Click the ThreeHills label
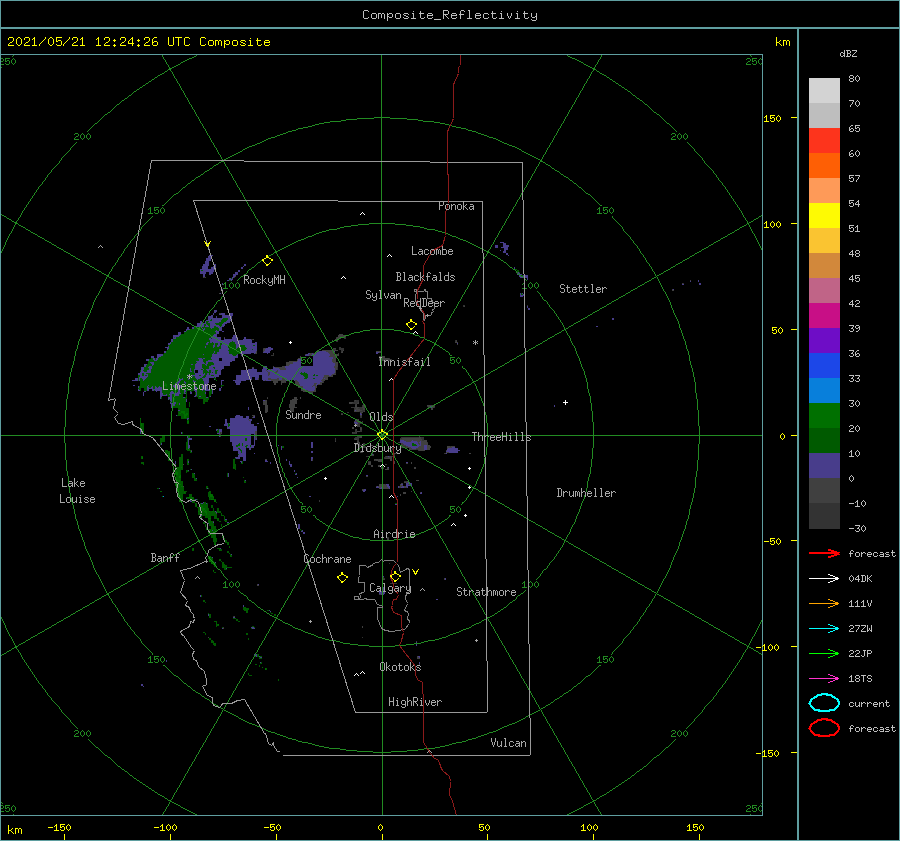 [x=502, y=437]
